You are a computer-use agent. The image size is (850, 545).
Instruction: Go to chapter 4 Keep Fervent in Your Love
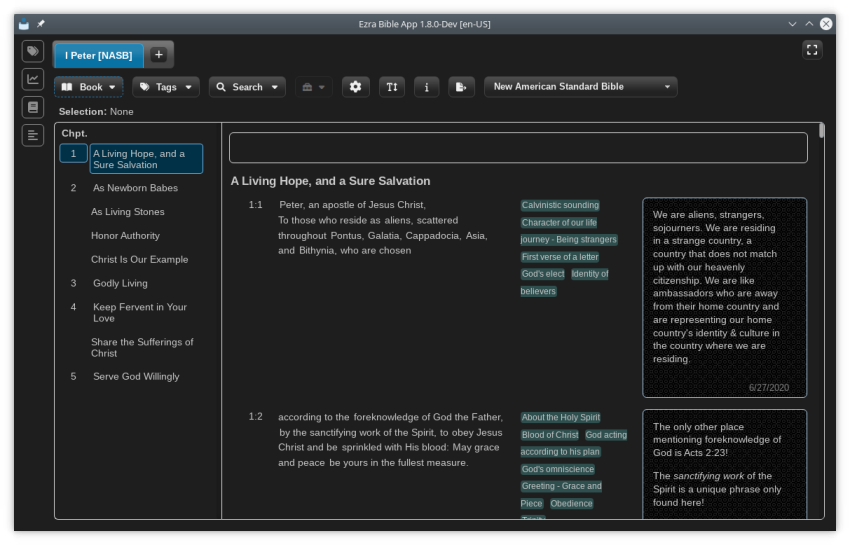click(x=139, y=313)
